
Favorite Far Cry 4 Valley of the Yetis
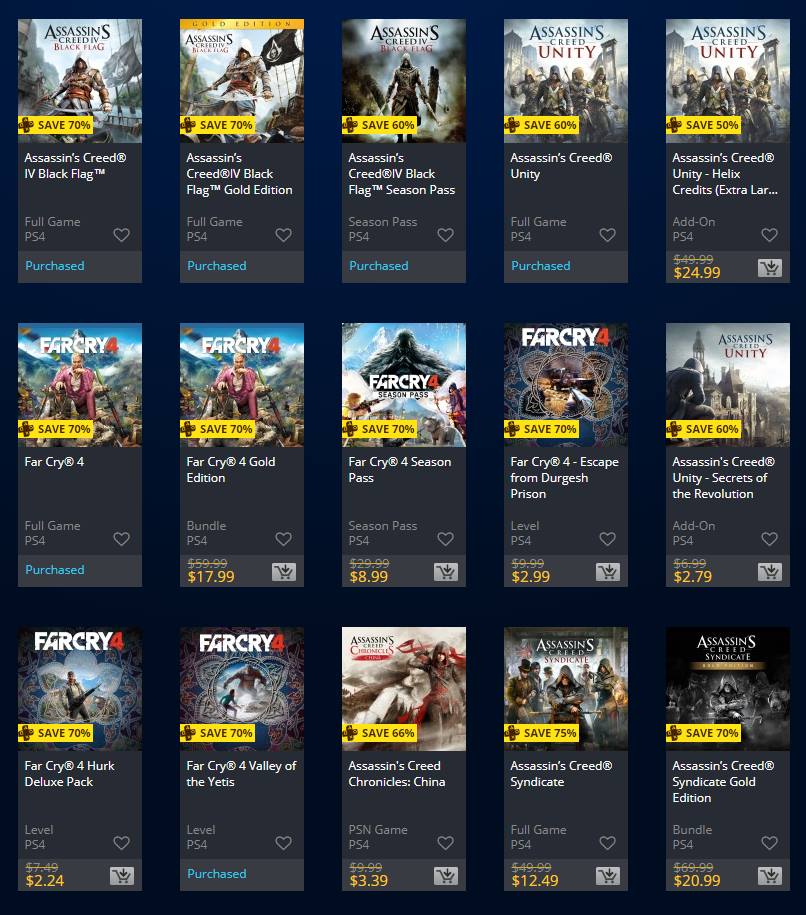[x=284, y=843]
